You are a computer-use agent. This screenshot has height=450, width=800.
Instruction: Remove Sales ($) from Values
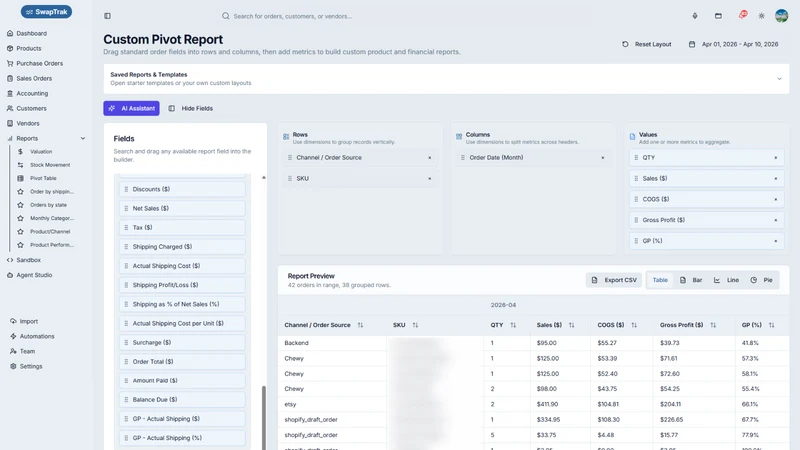pyautogui.click(x=776, y=179)
